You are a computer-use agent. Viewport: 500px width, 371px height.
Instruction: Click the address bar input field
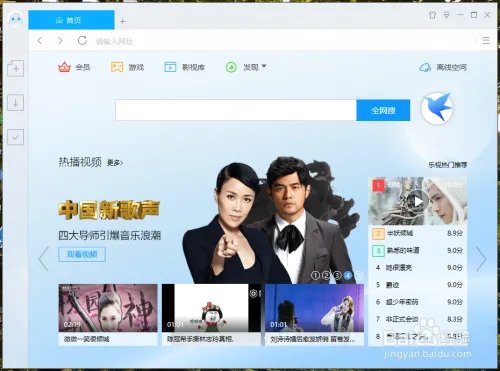click(x=283, y=41)
